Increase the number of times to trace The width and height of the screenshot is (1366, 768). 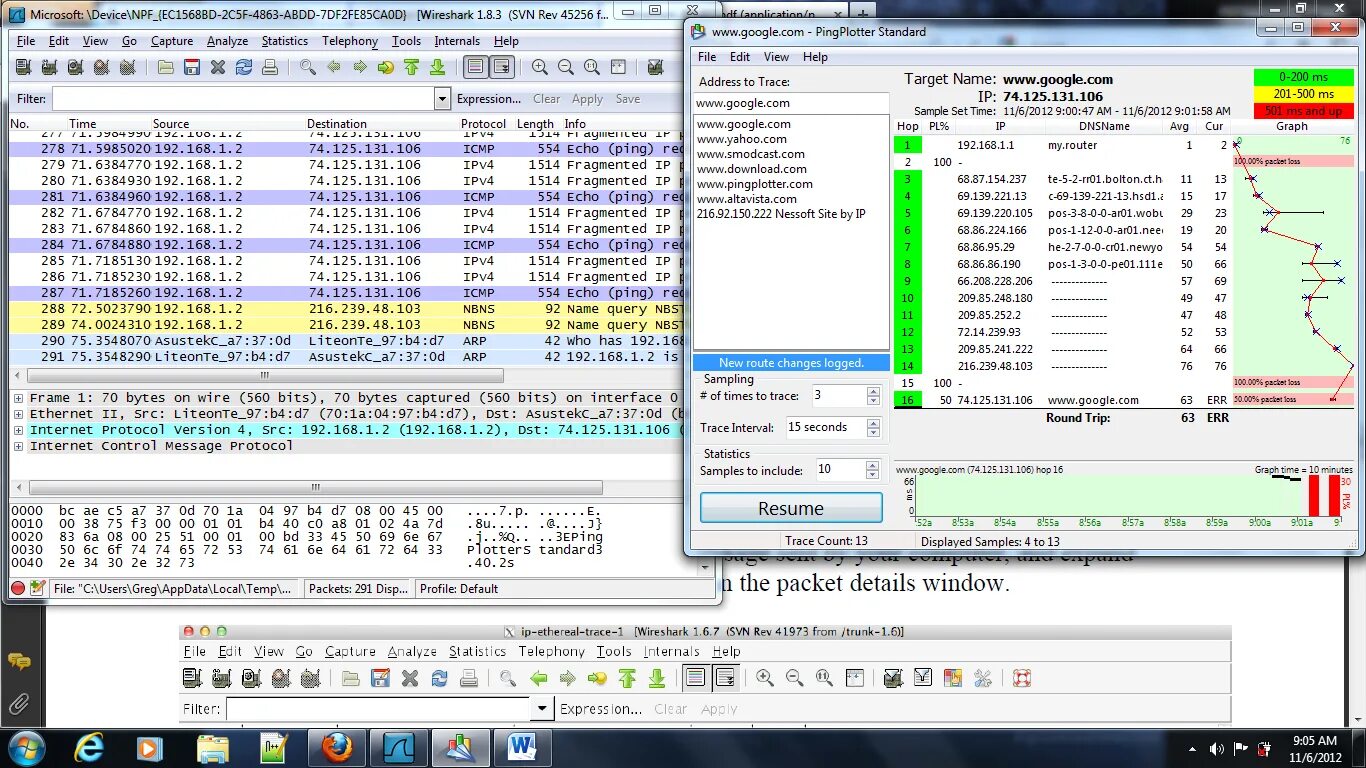point(873,391)
